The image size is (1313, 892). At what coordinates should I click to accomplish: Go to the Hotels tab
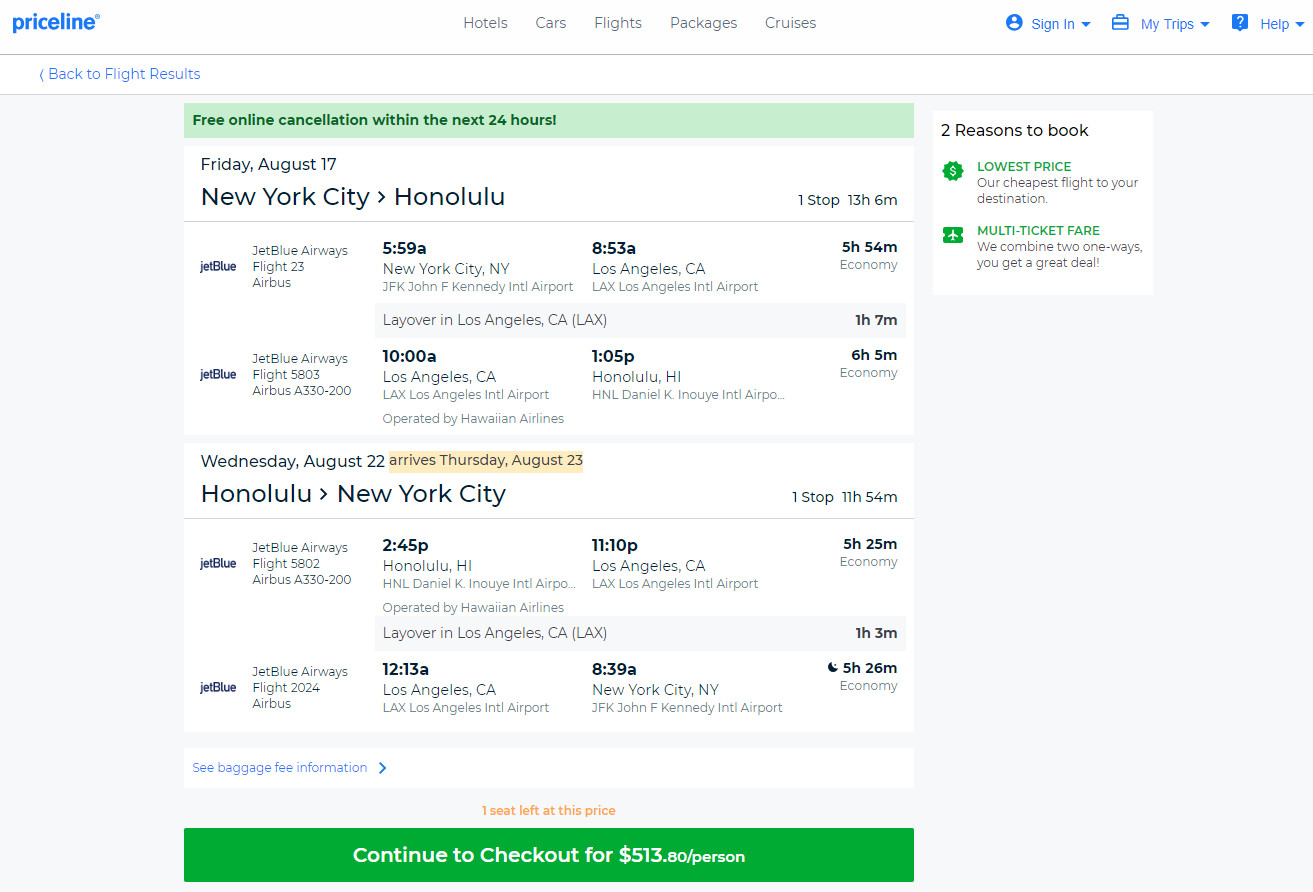(485, 23)
